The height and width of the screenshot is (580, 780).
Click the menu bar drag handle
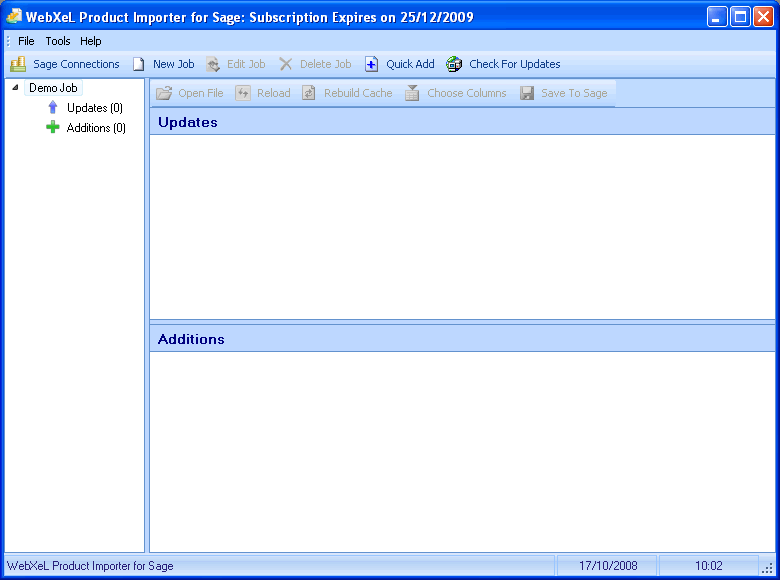coord(8,41)
